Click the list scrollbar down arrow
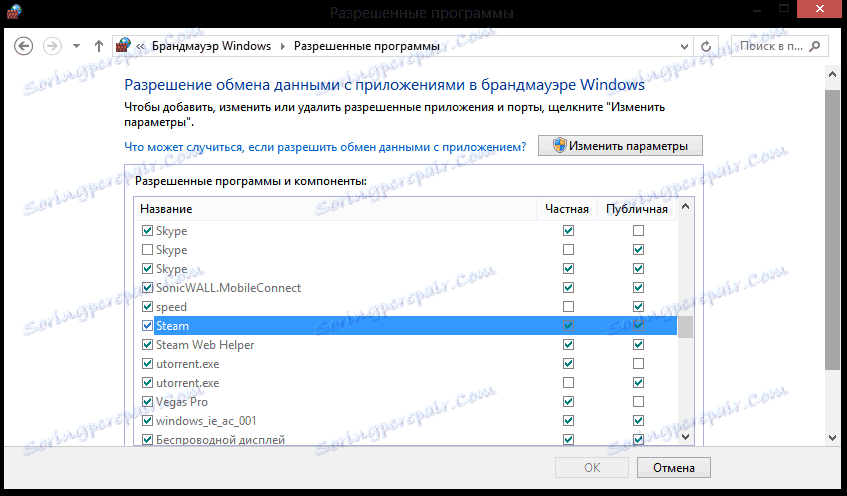 (x=685, y=437)
